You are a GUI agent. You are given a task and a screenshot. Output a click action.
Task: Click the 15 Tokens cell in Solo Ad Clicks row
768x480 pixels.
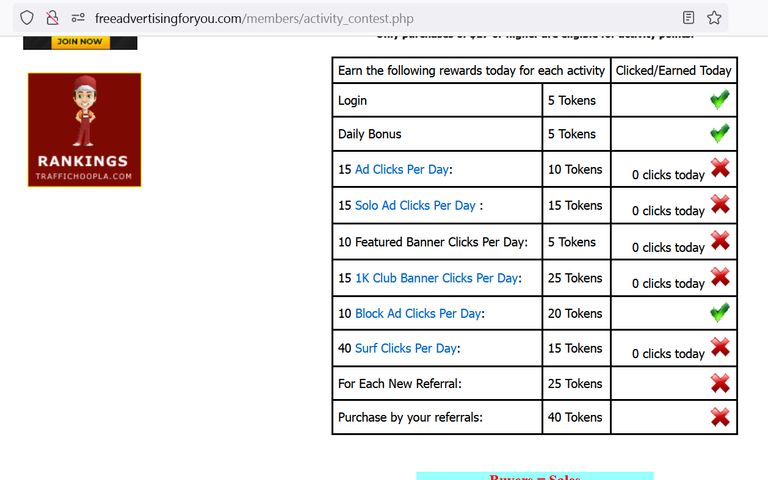pyautogui.click(x=575, y=206)
